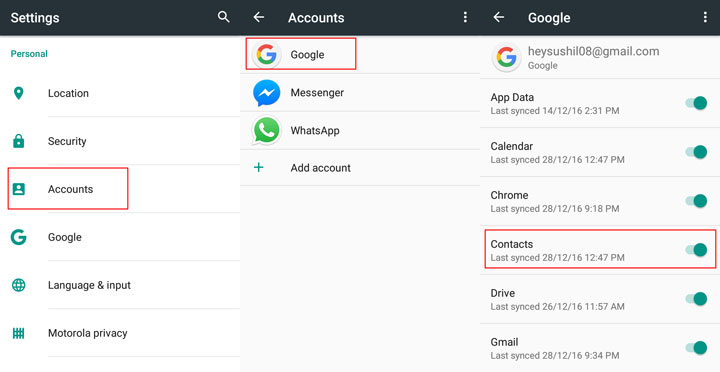Tap the heysushil08@gmail.com address
Viewport: 720px width, 372px height.
(x=593, y=51)
